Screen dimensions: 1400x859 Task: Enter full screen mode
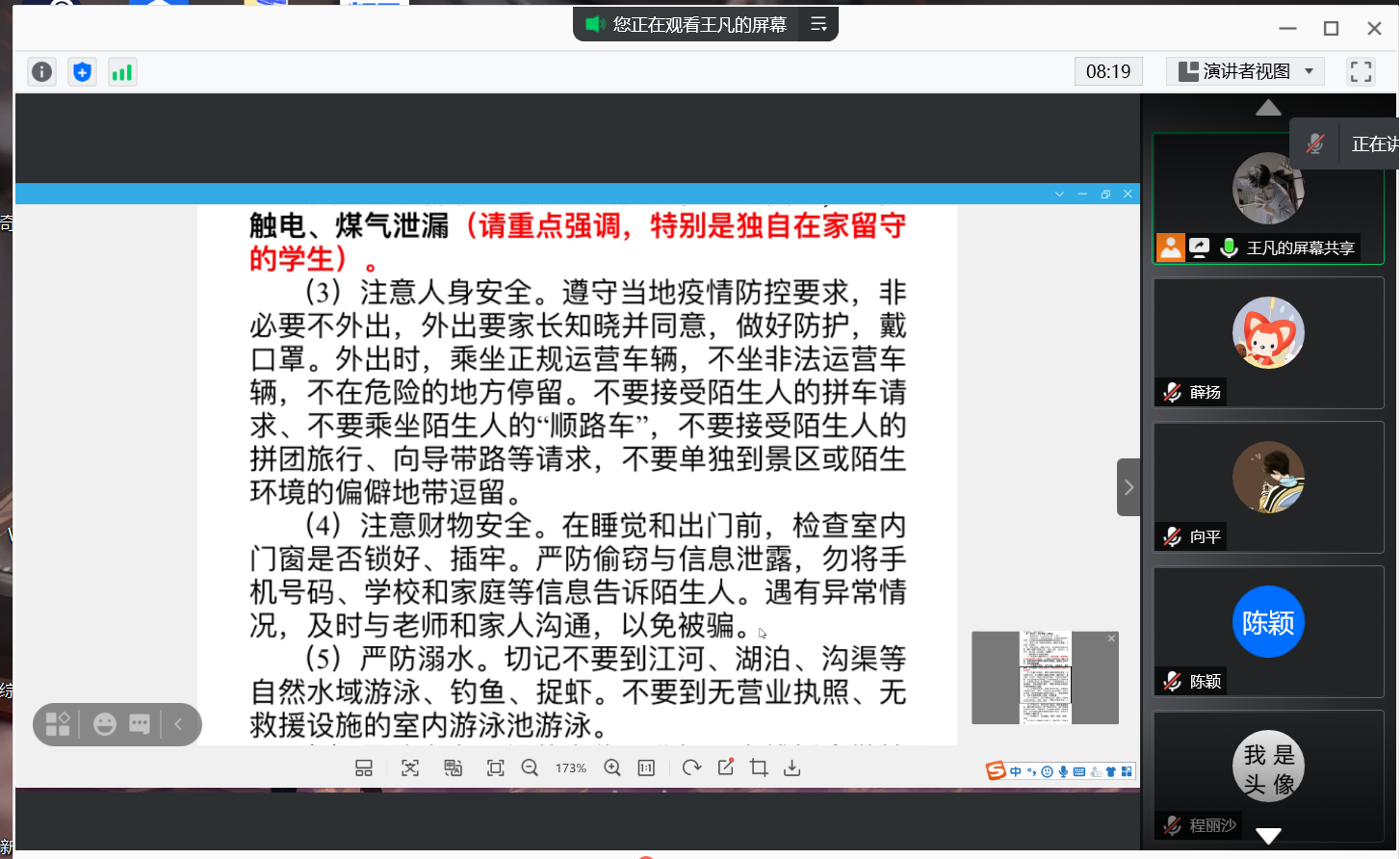pyautogui.click(x=1360, y=71)
